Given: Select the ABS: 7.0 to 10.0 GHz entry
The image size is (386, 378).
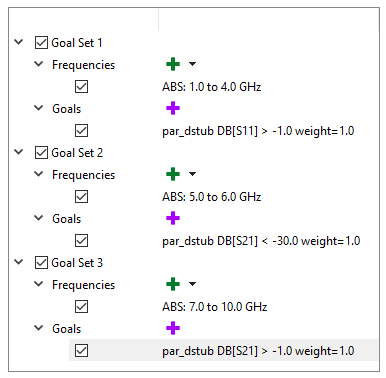Looking at the screenshot, I should [215, 307].
